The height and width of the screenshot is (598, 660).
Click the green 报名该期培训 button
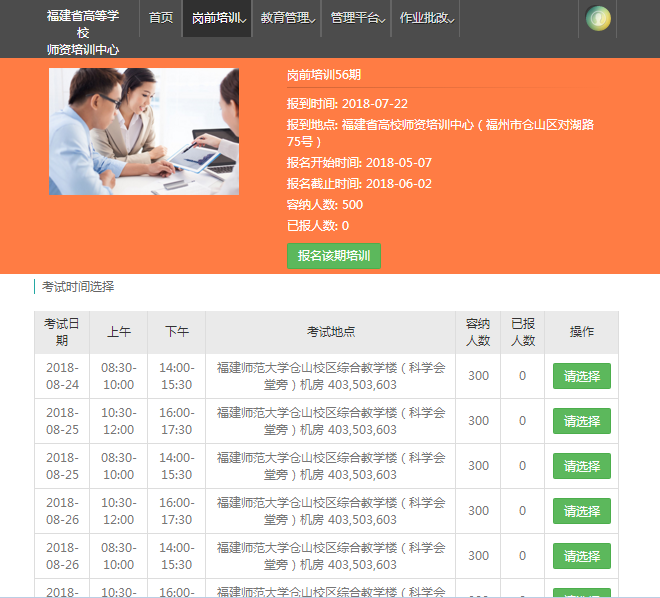[334, 256]
